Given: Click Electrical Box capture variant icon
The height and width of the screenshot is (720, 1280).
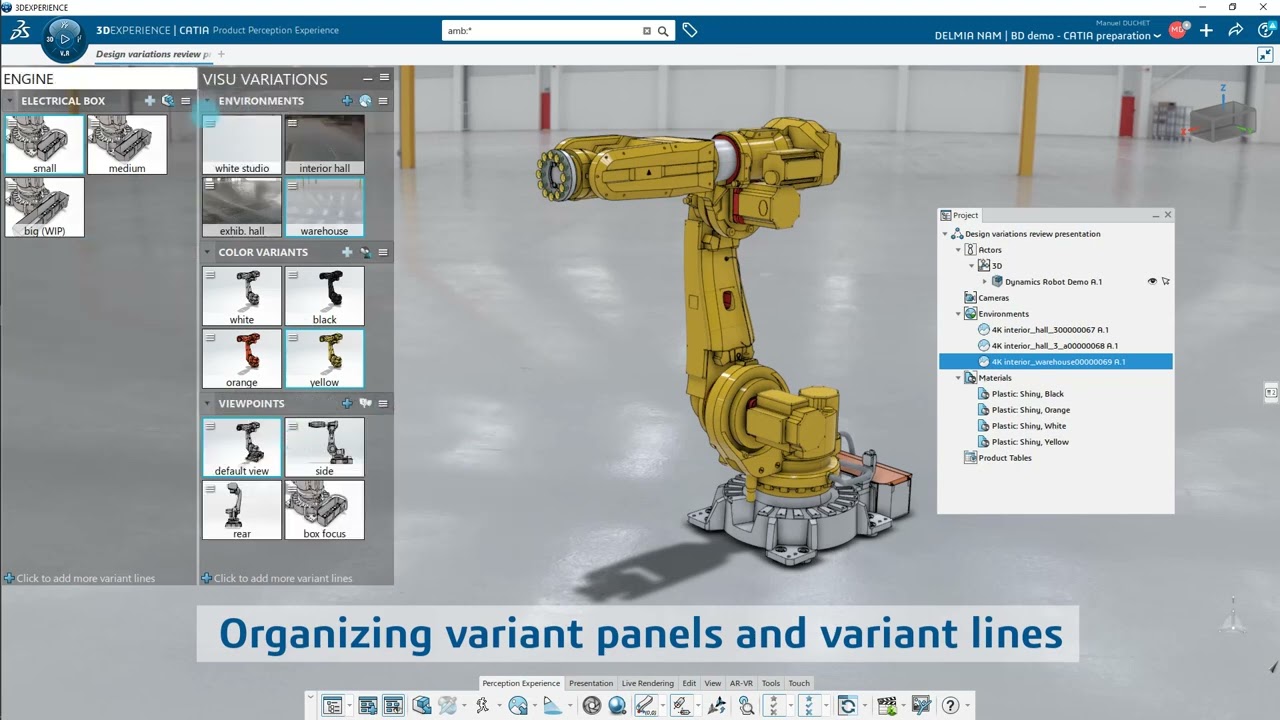Looking at the screenshot, I should (x=168, y=101).
